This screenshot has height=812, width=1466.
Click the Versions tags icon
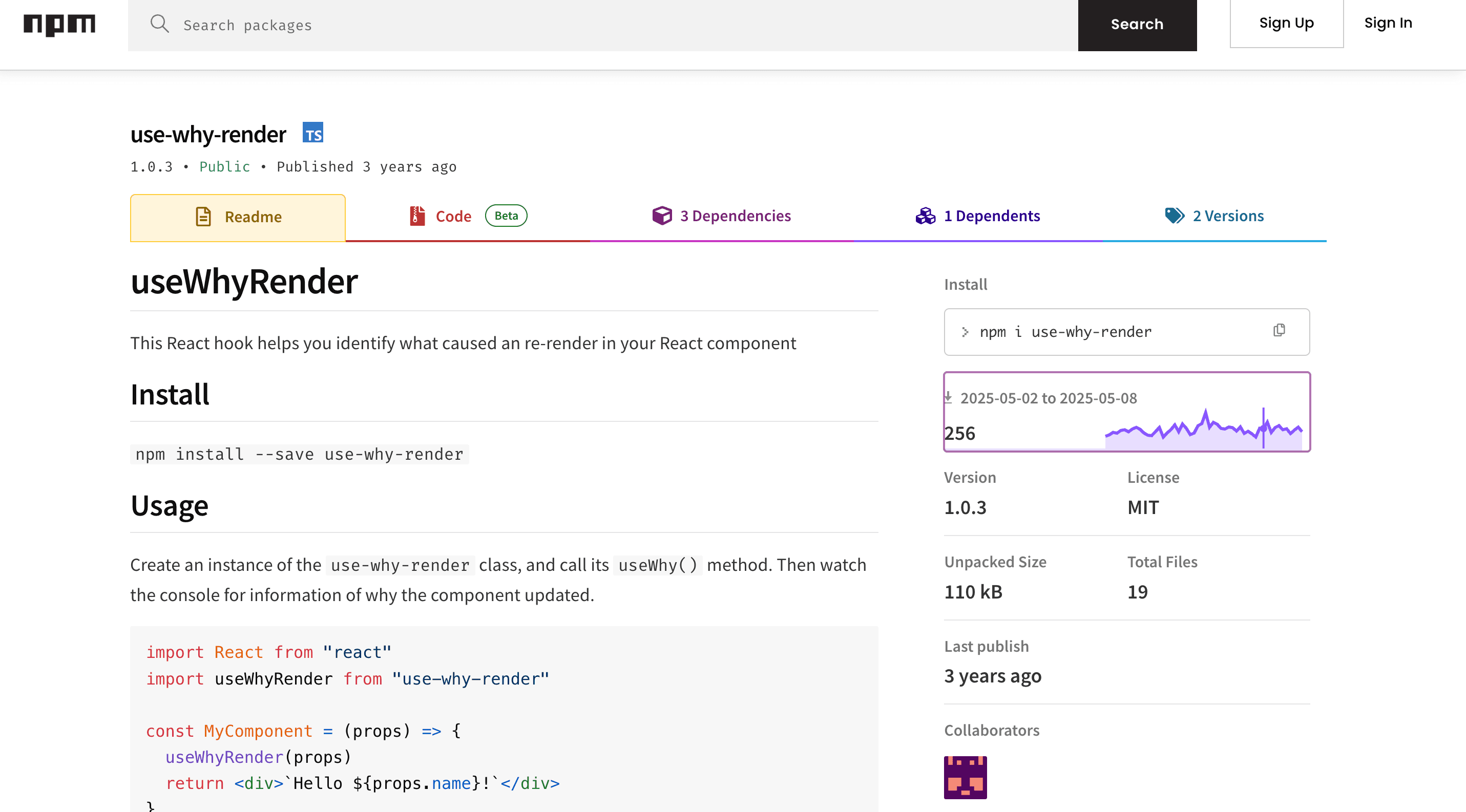[x=1174, y=216]
